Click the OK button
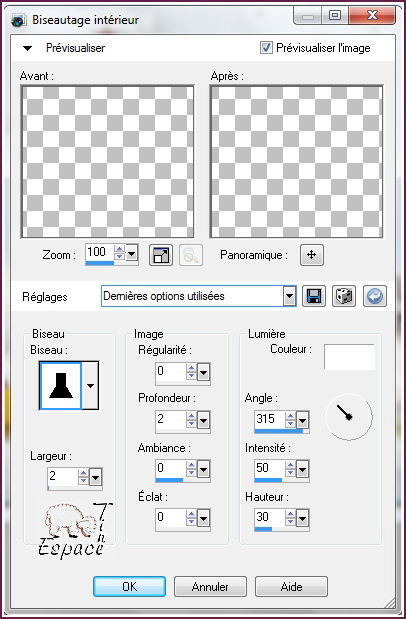 click(130, 587)
